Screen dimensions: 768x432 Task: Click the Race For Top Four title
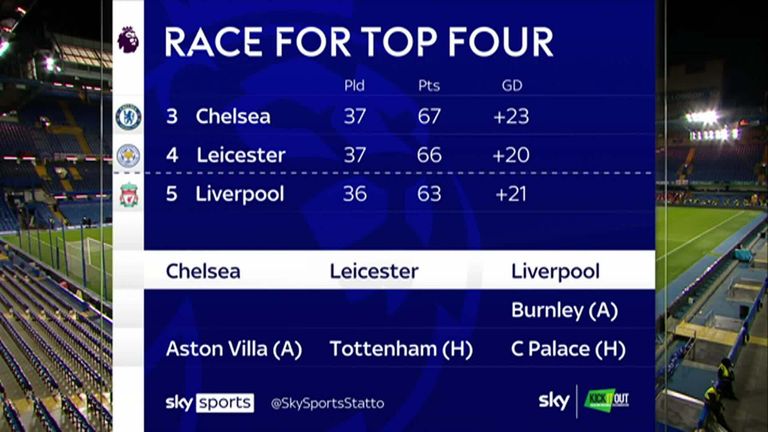tap(359, 42)
